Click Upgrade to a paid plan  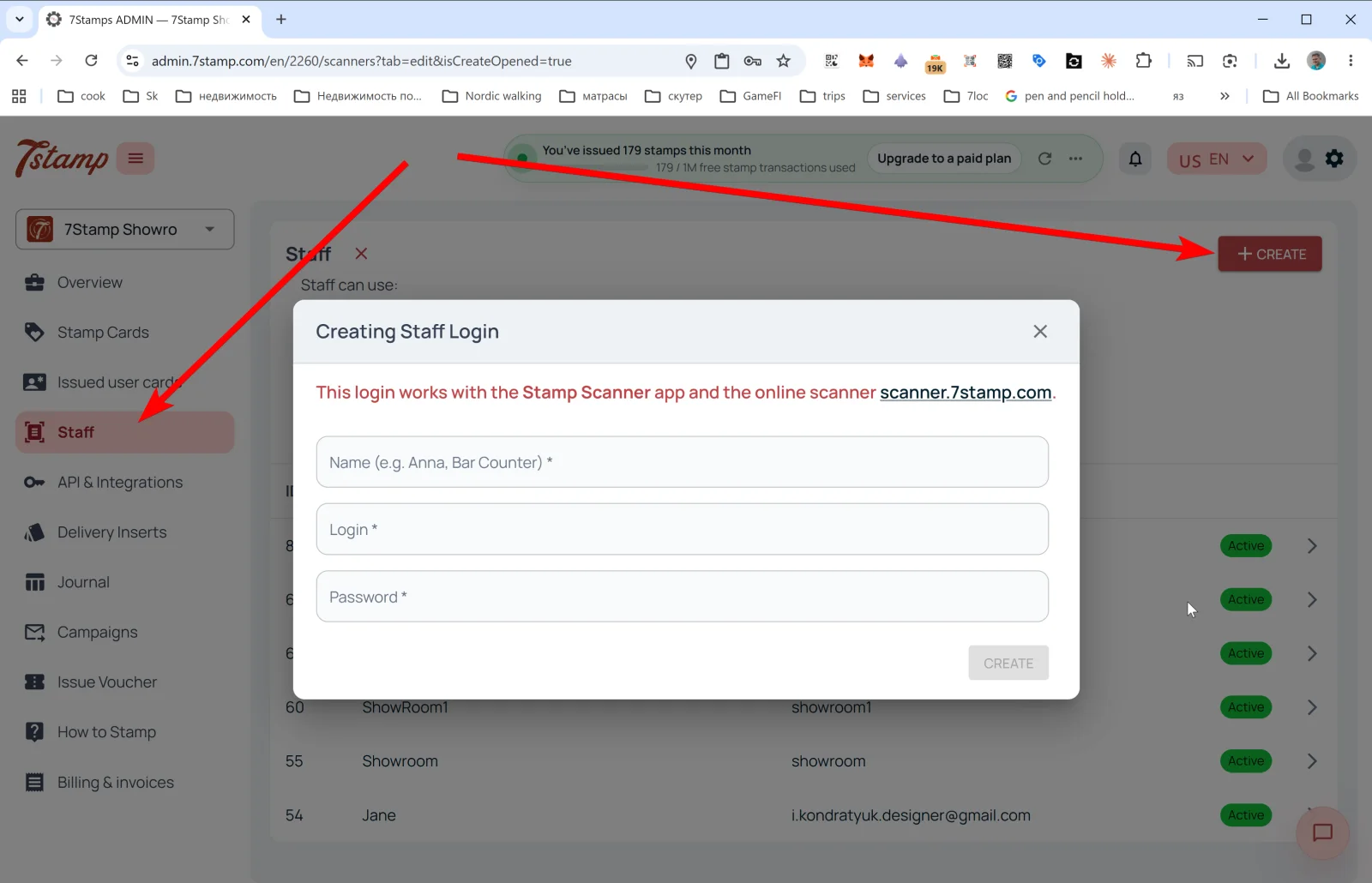944,159
